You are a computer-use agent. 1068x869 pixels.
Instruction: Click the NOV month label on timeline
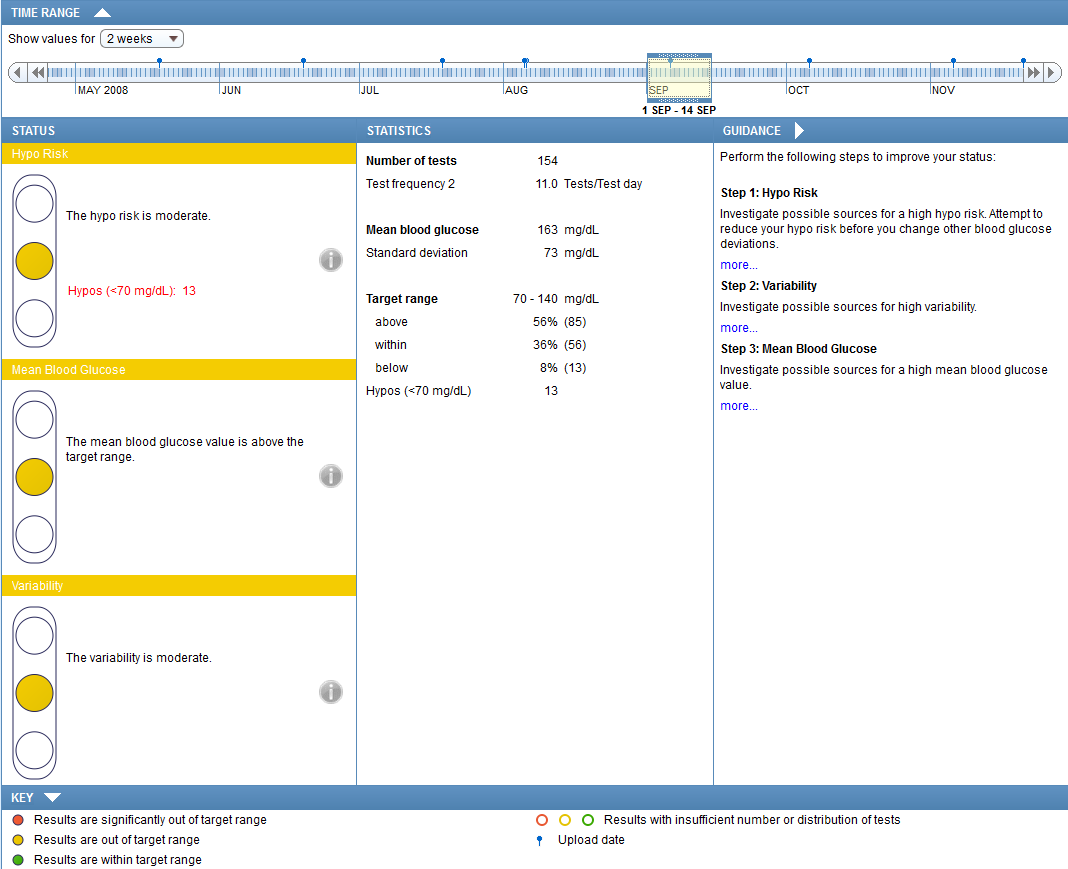[943, 90]
